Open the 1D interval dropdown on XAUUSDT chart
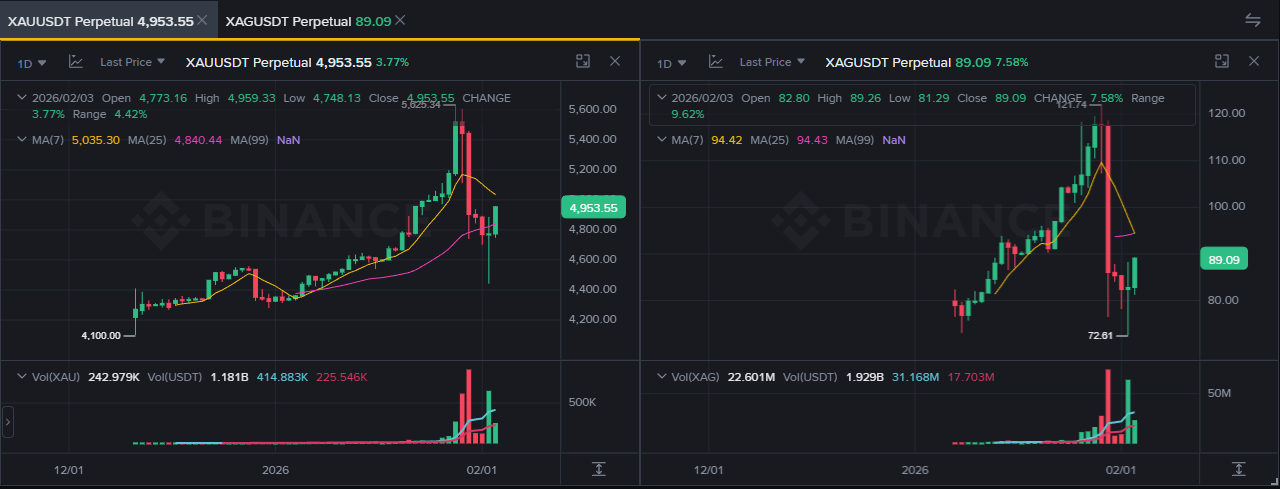 click(x=31, y=63)
